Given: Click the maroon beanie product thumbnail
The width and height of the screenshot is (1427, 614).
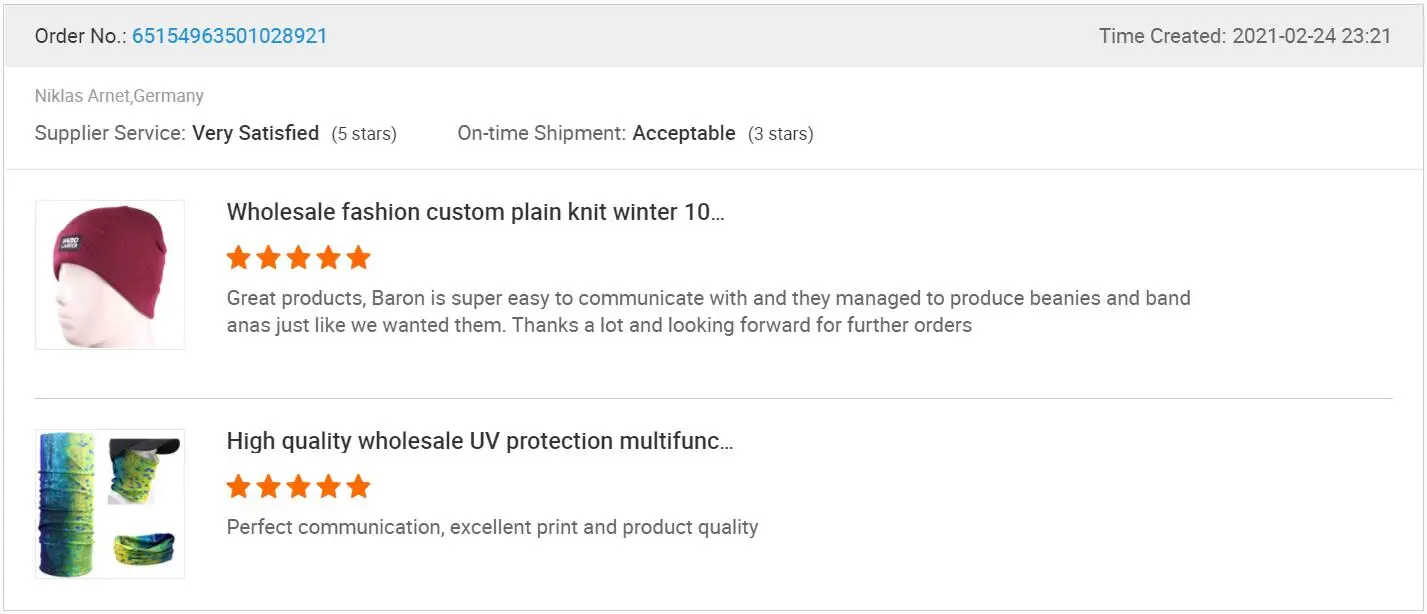Looking at the screenshot, I should 110,275.
